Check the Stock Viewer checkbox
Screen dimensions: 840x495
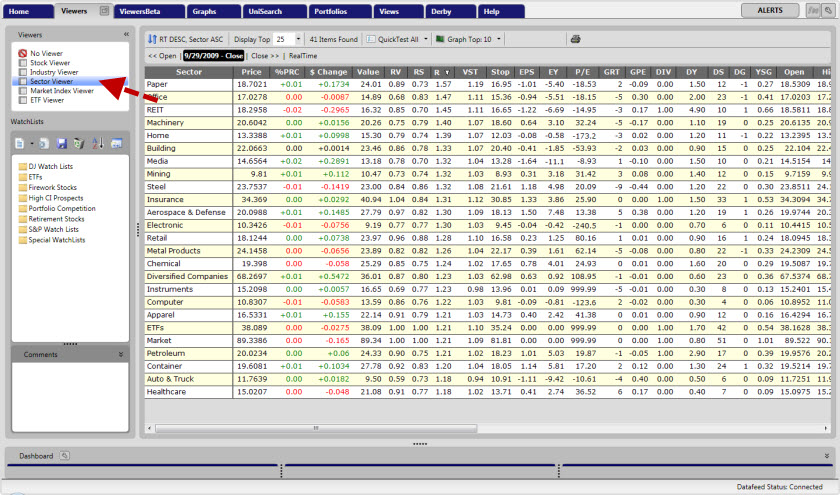point(23,63)
